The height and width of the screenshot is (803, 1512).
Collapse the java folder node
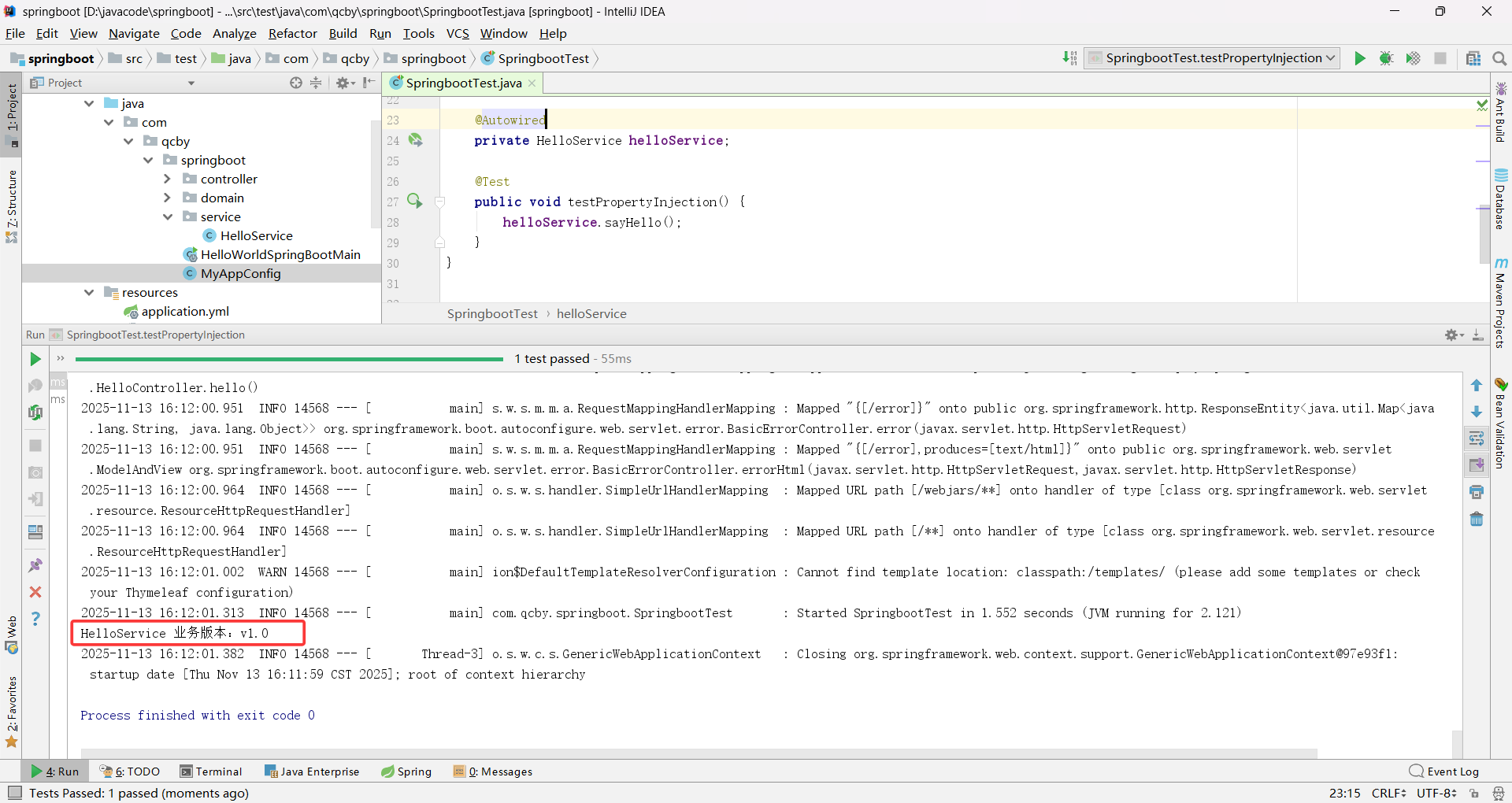pyautogui.click(x=89, y=103)
